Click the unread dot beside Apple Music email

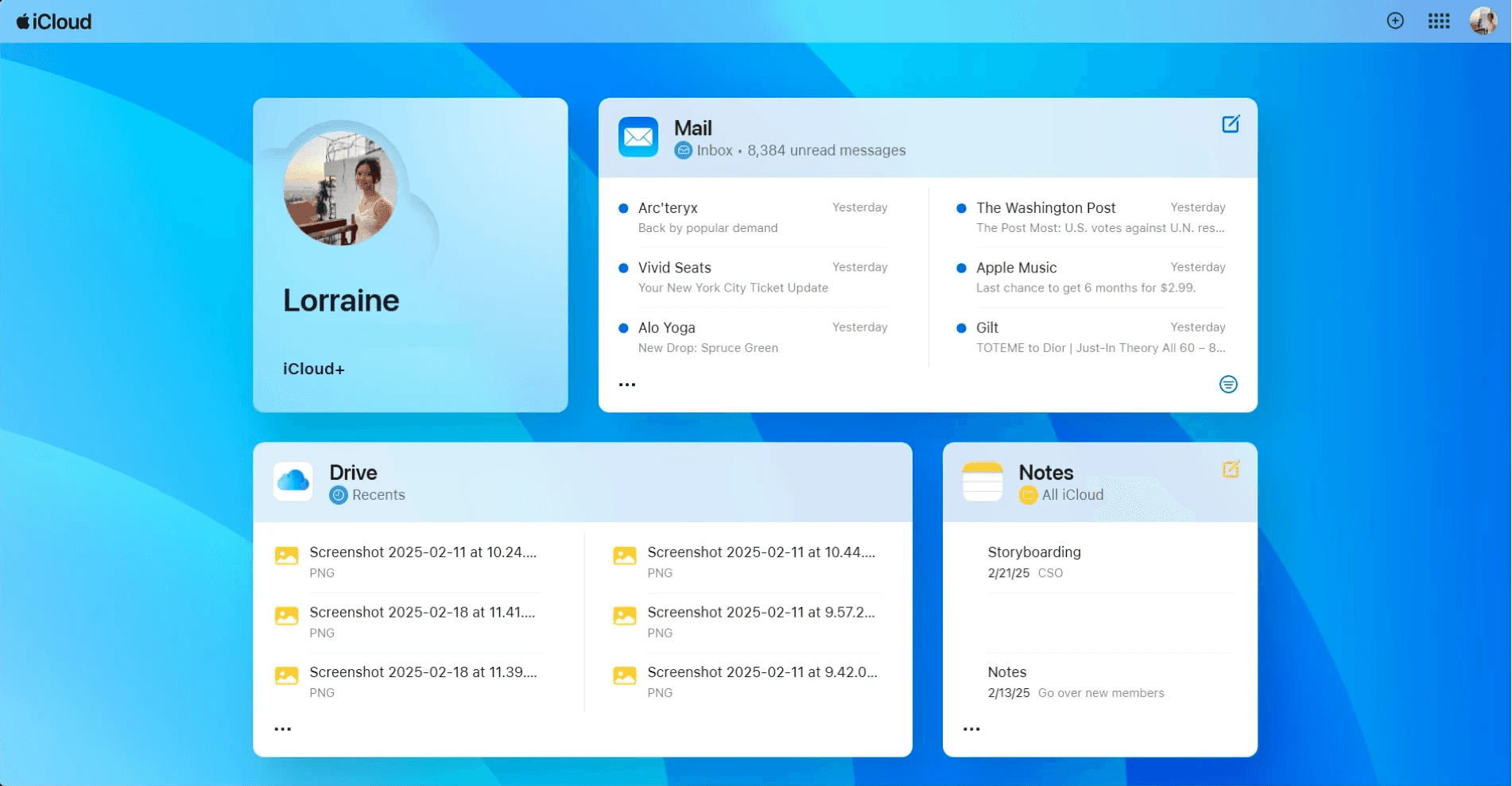pyautogui.click(x=961, y=268)
